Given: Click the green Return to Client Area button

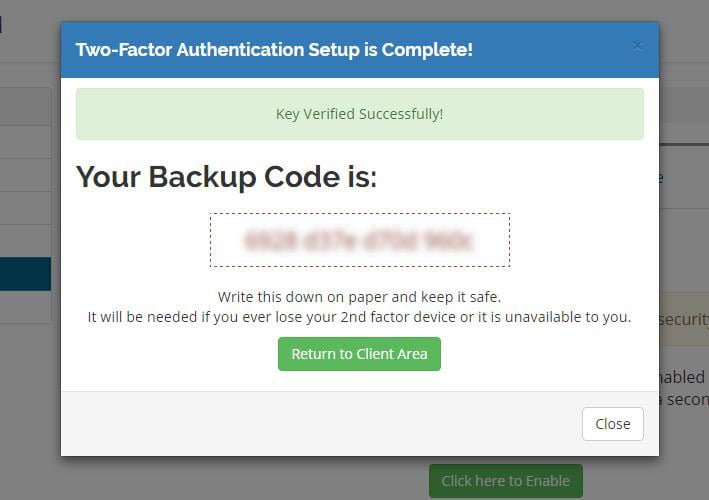Looking at the screenshot, I should [x=359, y=354].
